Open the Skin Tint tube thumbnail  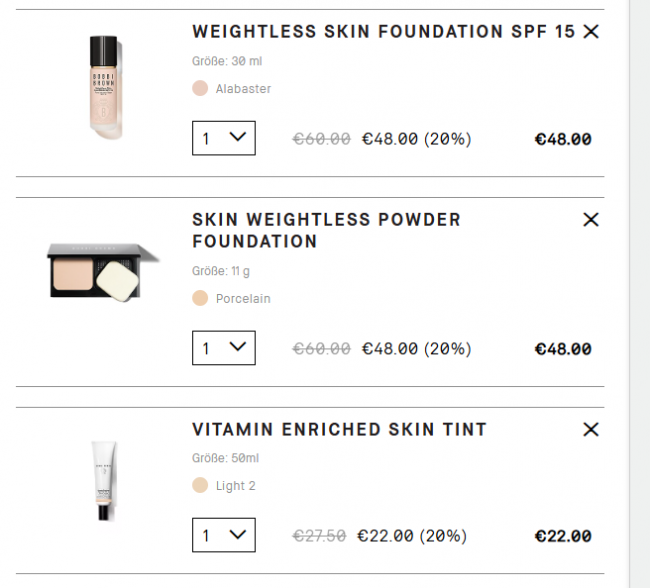click(x=104, y=481)
